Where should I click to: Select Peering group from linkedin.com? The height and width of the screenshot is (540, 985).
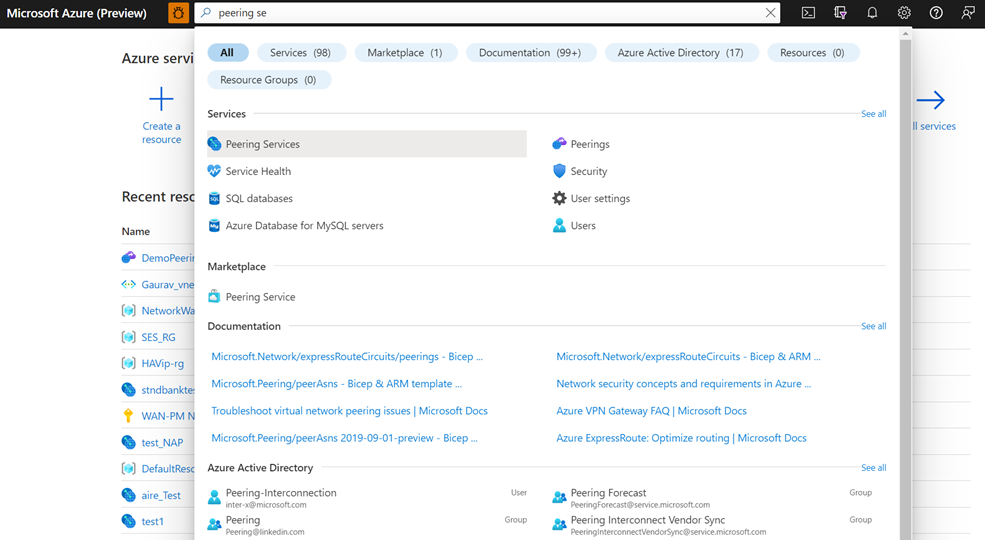tap(367, 525)
